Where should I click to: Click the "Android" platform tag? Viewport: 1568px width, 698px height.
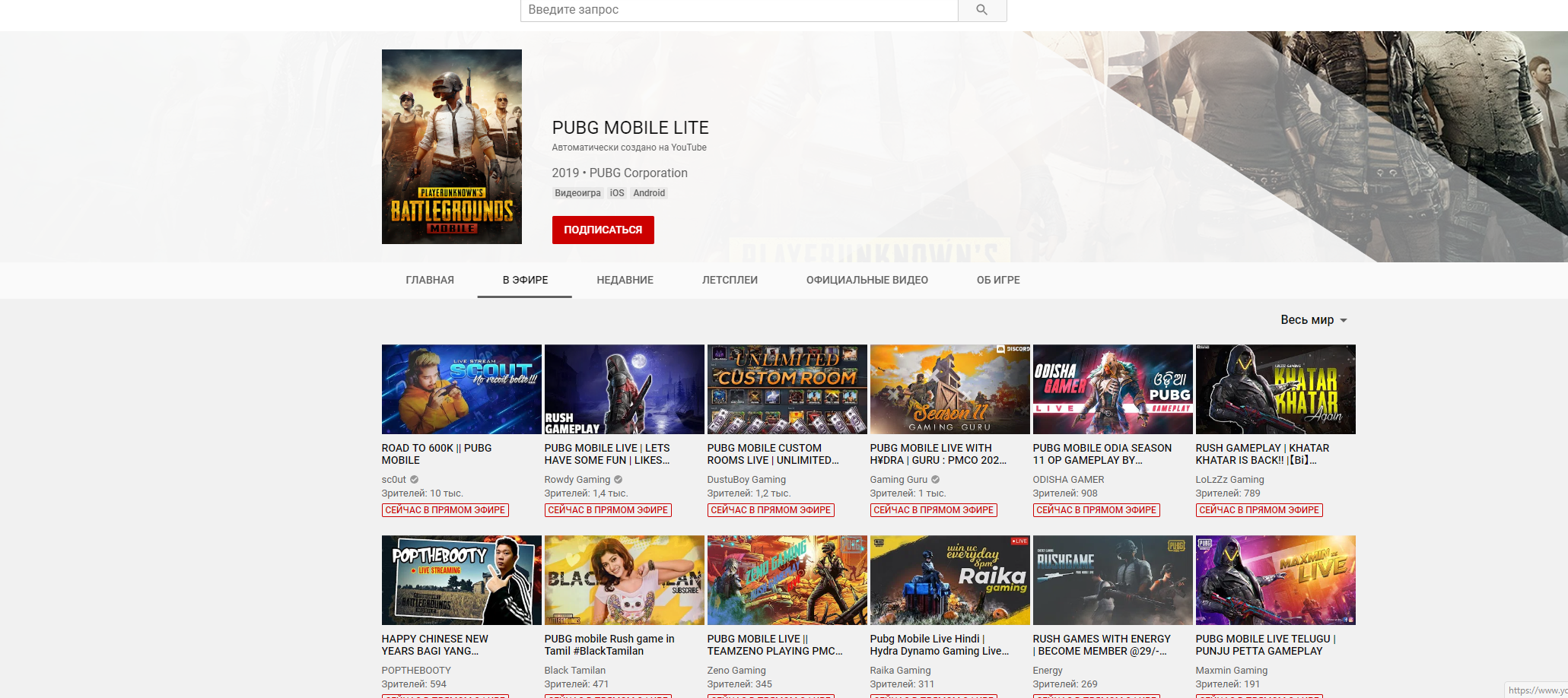pyautogui.click(x=649, y=193)
